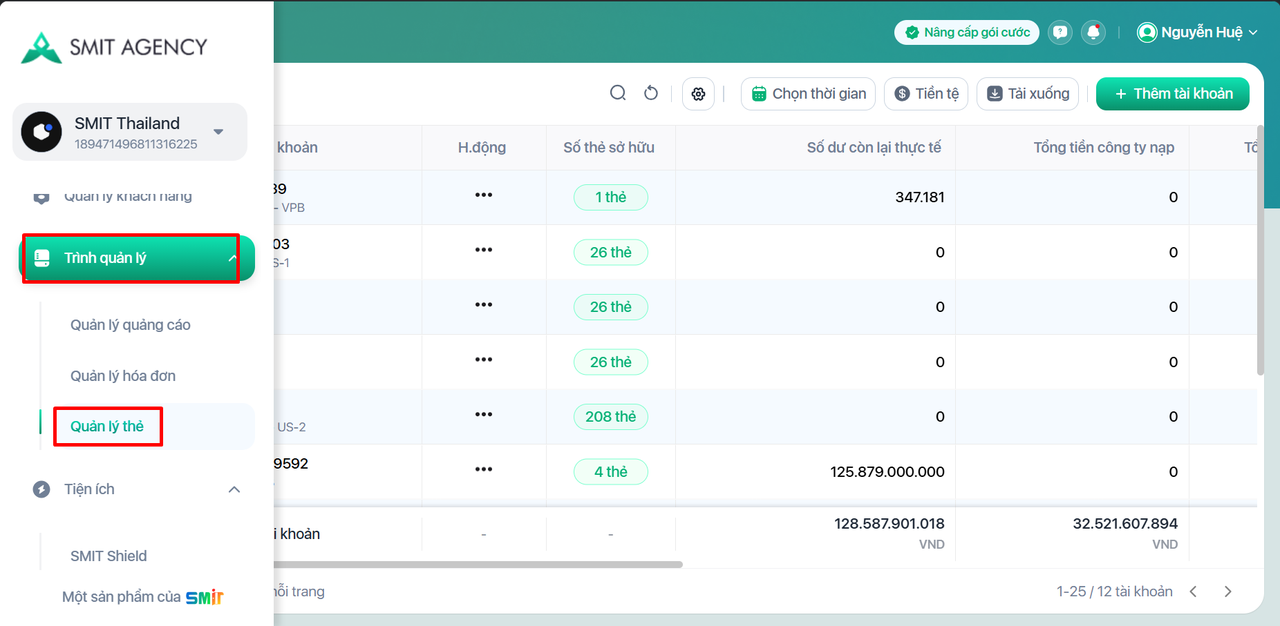Image resolution: width=1280 pixels, height=626 pixels.
Task: Open the Chọn thời gian date picker
Action: click(808, 94)
